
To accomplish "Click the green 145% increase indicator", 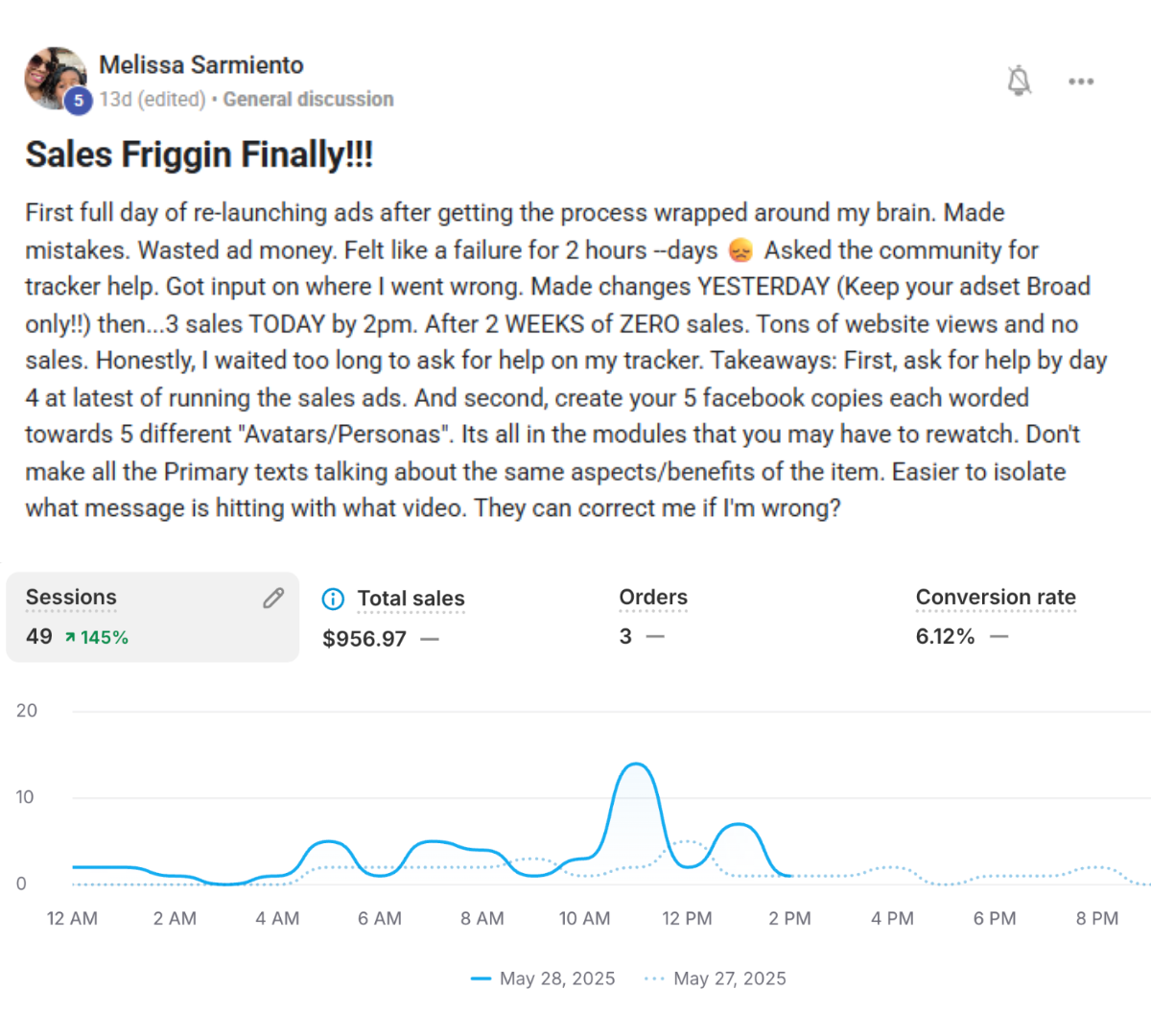I will point(97,637).
